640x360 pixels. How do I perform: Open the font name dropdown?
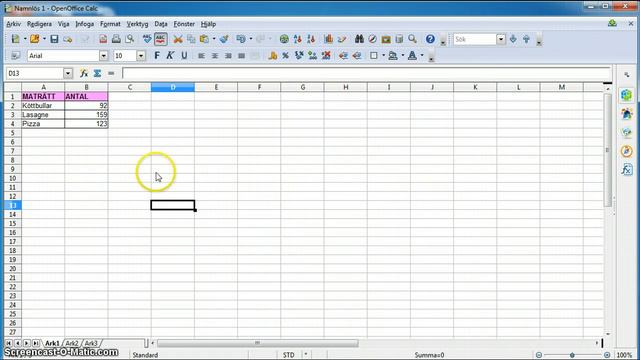[104, 56]
